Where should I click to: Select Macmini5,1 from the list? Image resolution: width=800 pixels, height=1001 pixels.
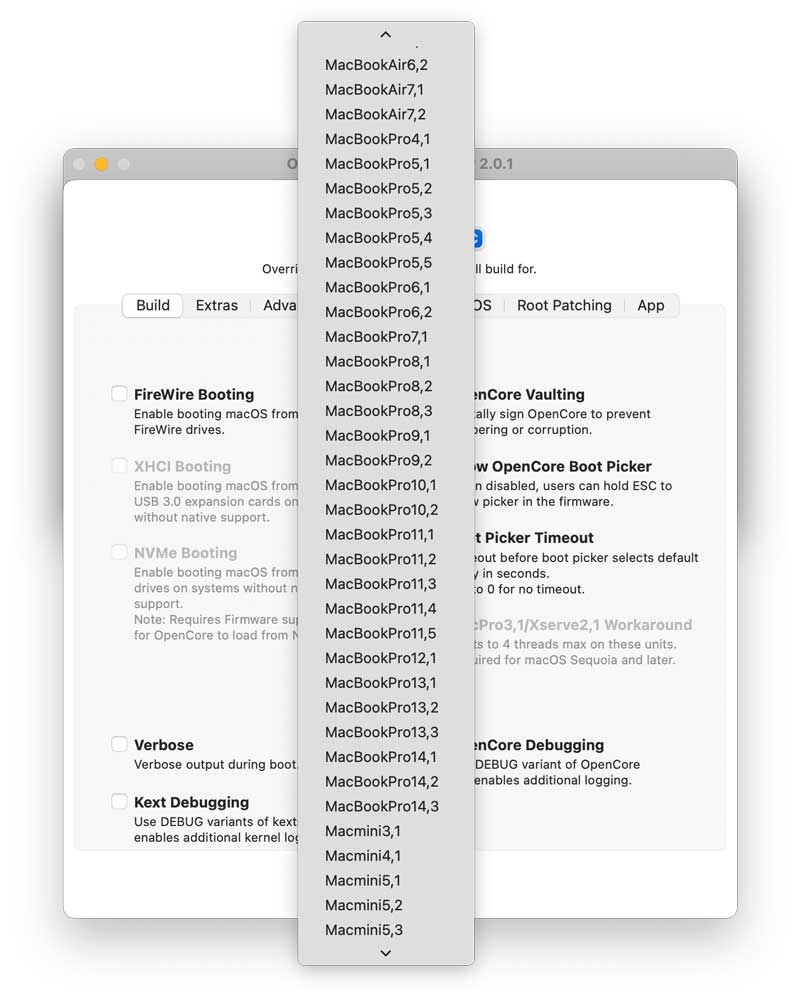tap(386, 882)
